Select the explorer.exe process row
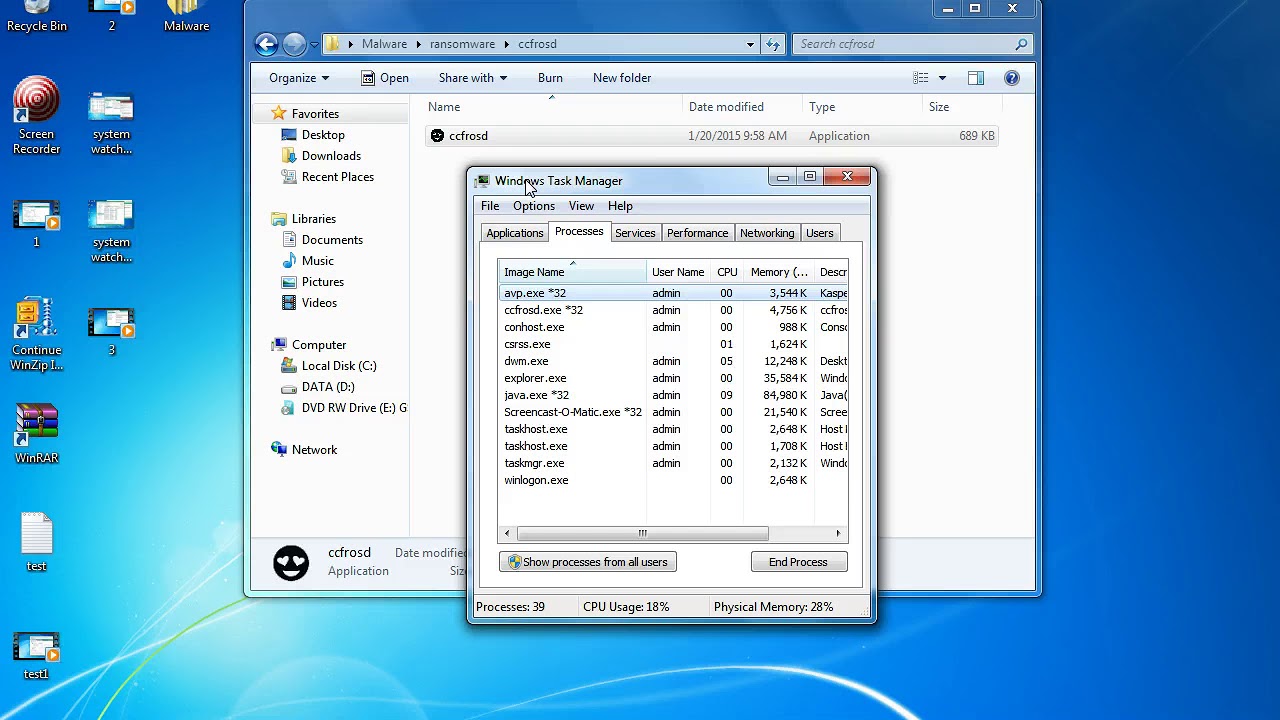The height and width of the screenshot is (720, 1280). [674, 378]
